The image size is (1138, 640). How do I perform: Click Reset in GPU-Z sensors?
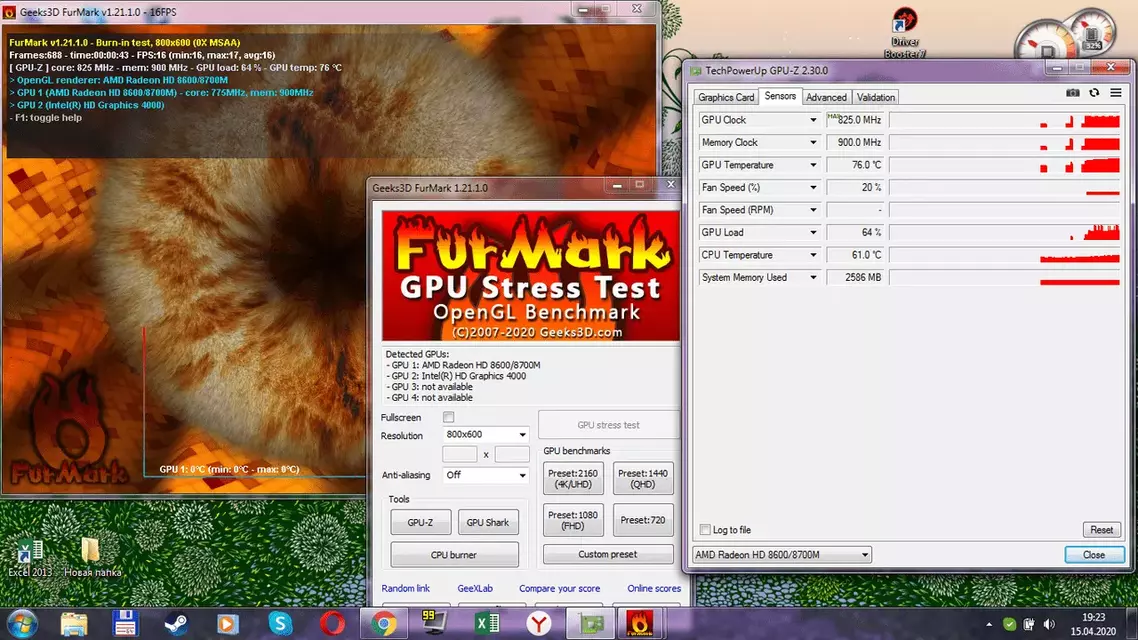click(x=1101, y=530)
